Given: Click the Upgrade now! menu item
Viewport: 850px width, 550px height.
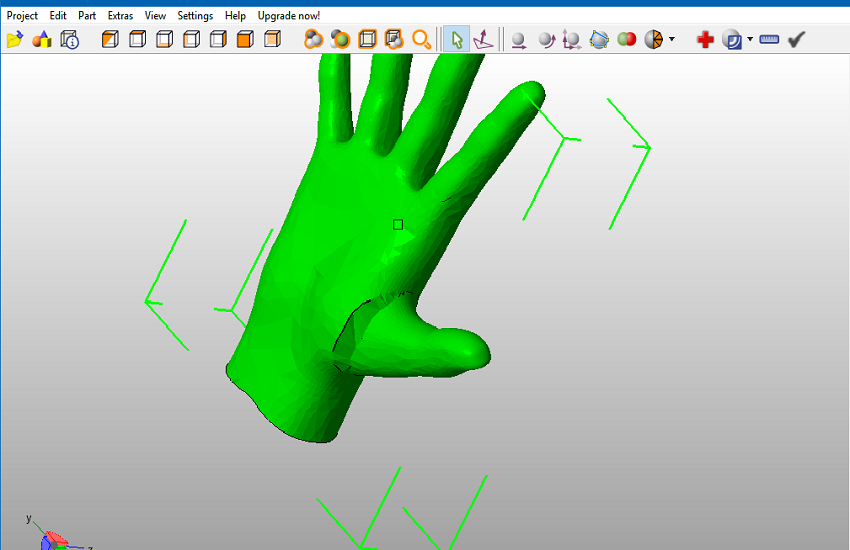Looking at the screenshot, I should (x=289, y=16).
